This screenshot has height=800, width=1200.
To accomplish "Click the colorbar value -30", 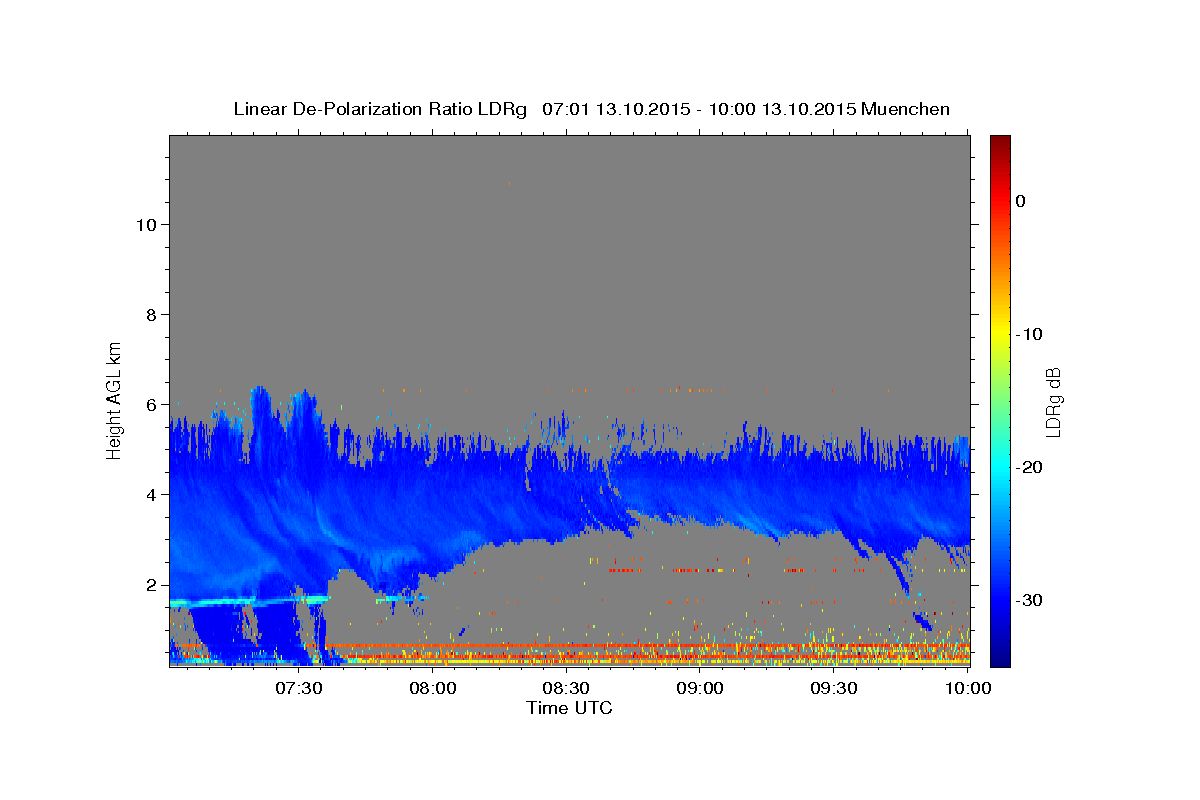I will click(1029, 600).
